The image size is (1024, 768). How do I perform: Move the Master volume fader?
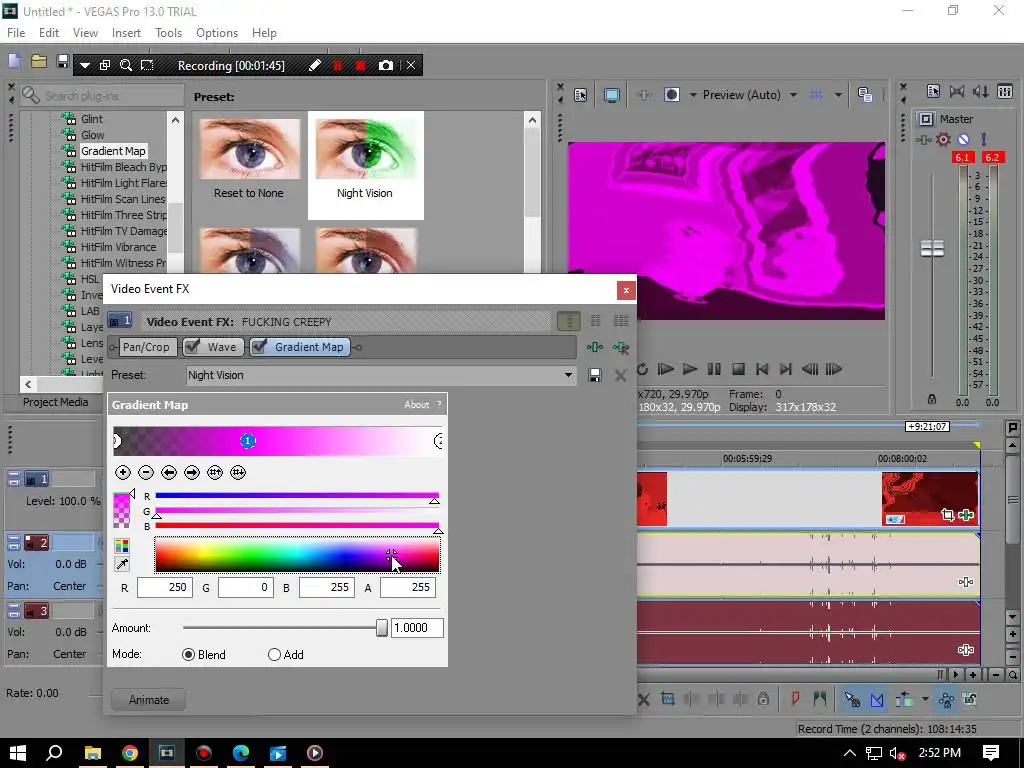point(932,248)
